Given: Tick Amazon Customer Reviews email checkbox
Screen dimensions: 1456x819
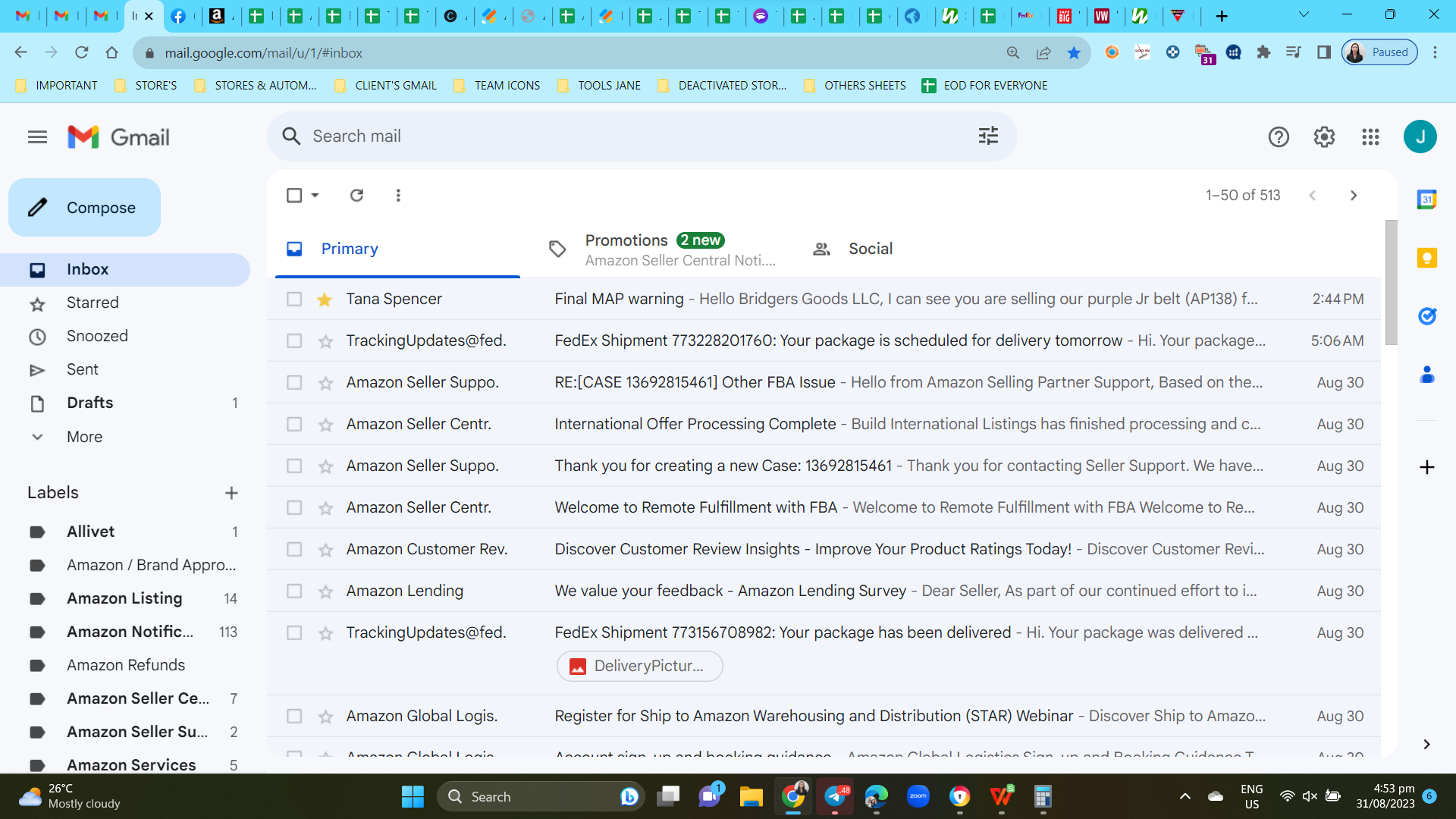Looking at the screenshot, I should coord(294,550).
